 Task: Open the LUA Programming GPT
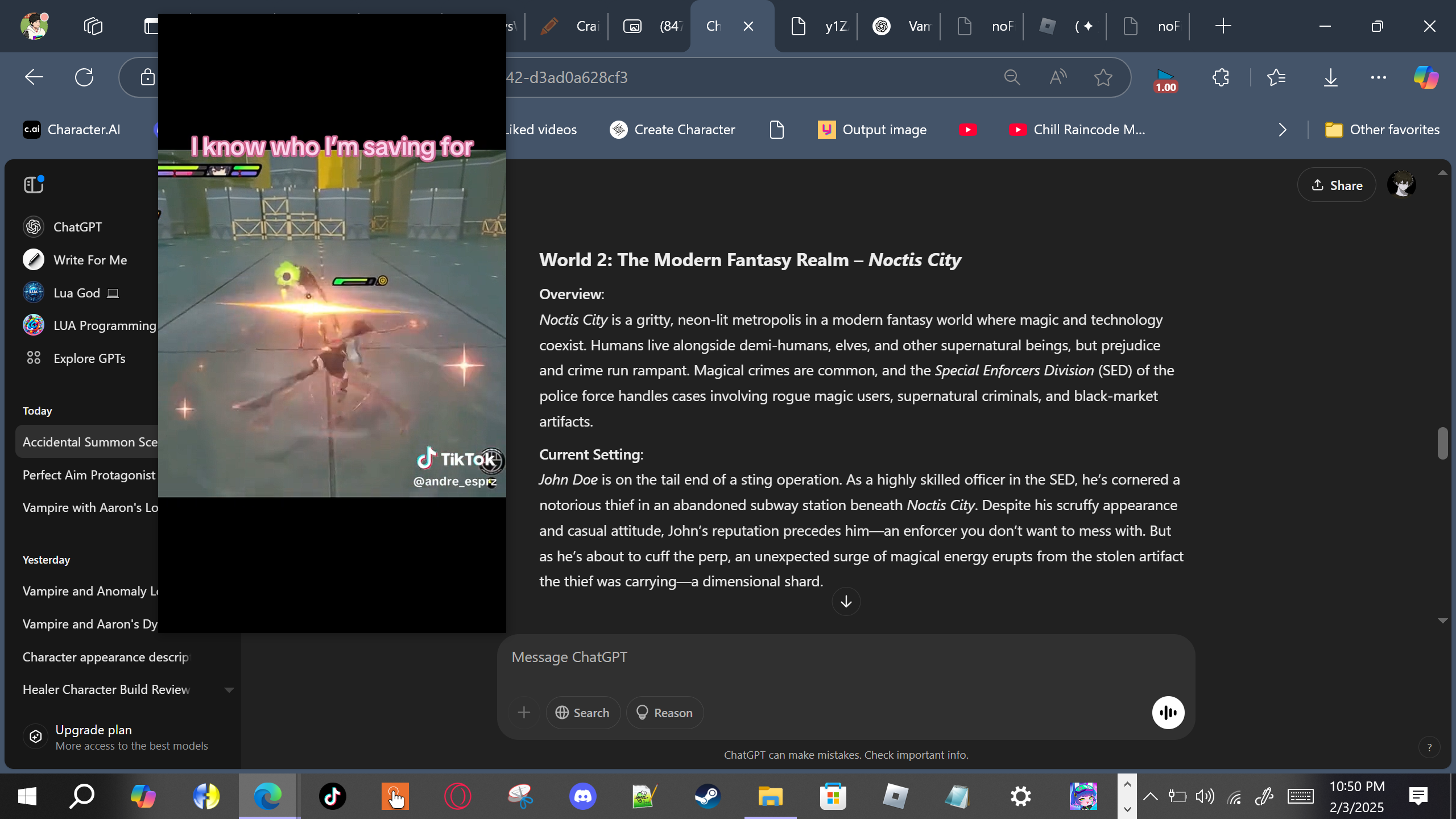[x=89, y=325]
